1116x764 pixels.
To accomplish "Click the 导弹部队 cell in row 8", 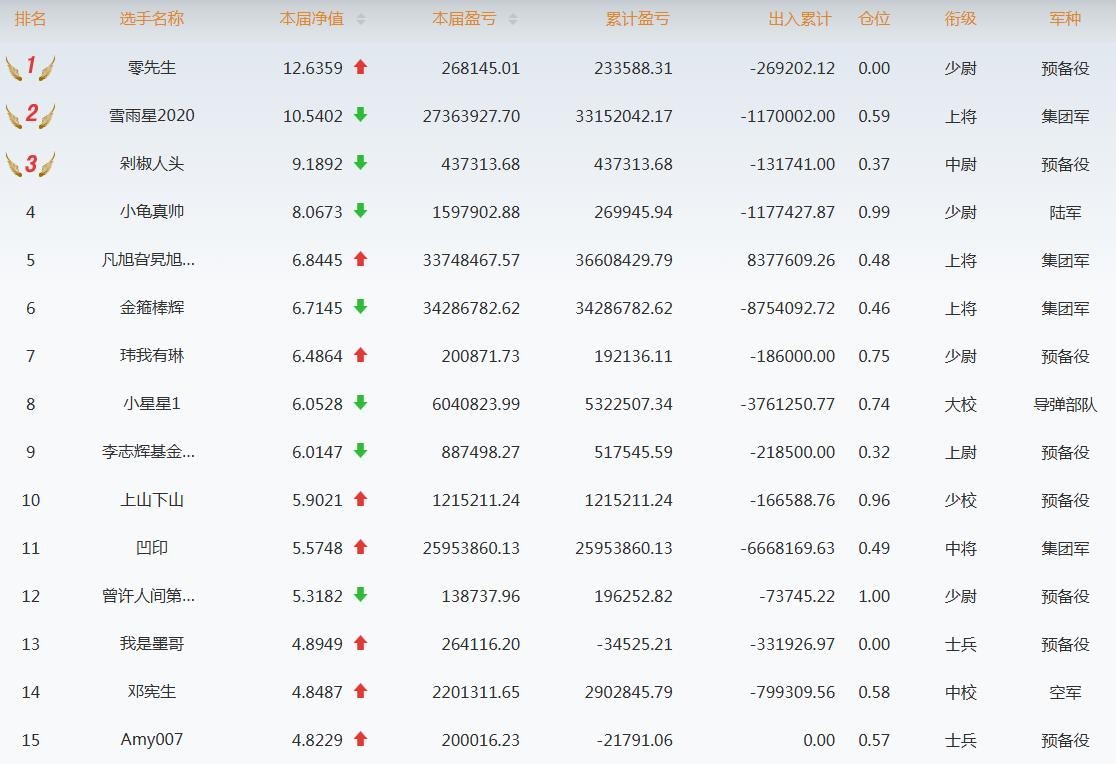I will click(x=1065, y=404).
